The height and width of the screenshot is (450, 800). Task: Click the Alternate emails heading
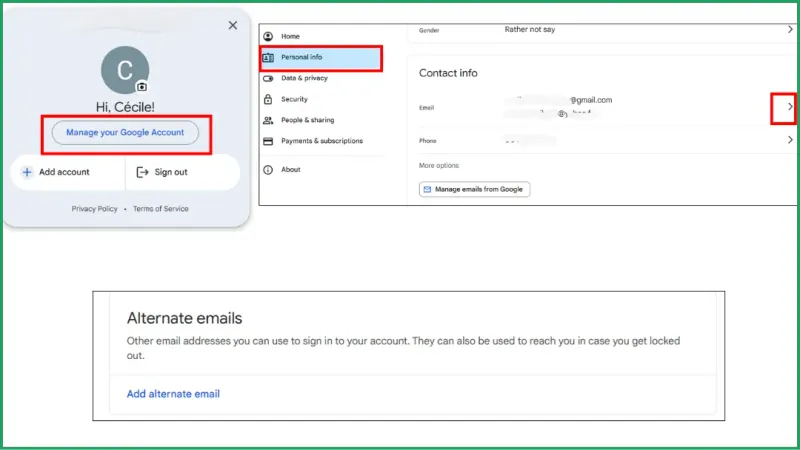(185, 318)
